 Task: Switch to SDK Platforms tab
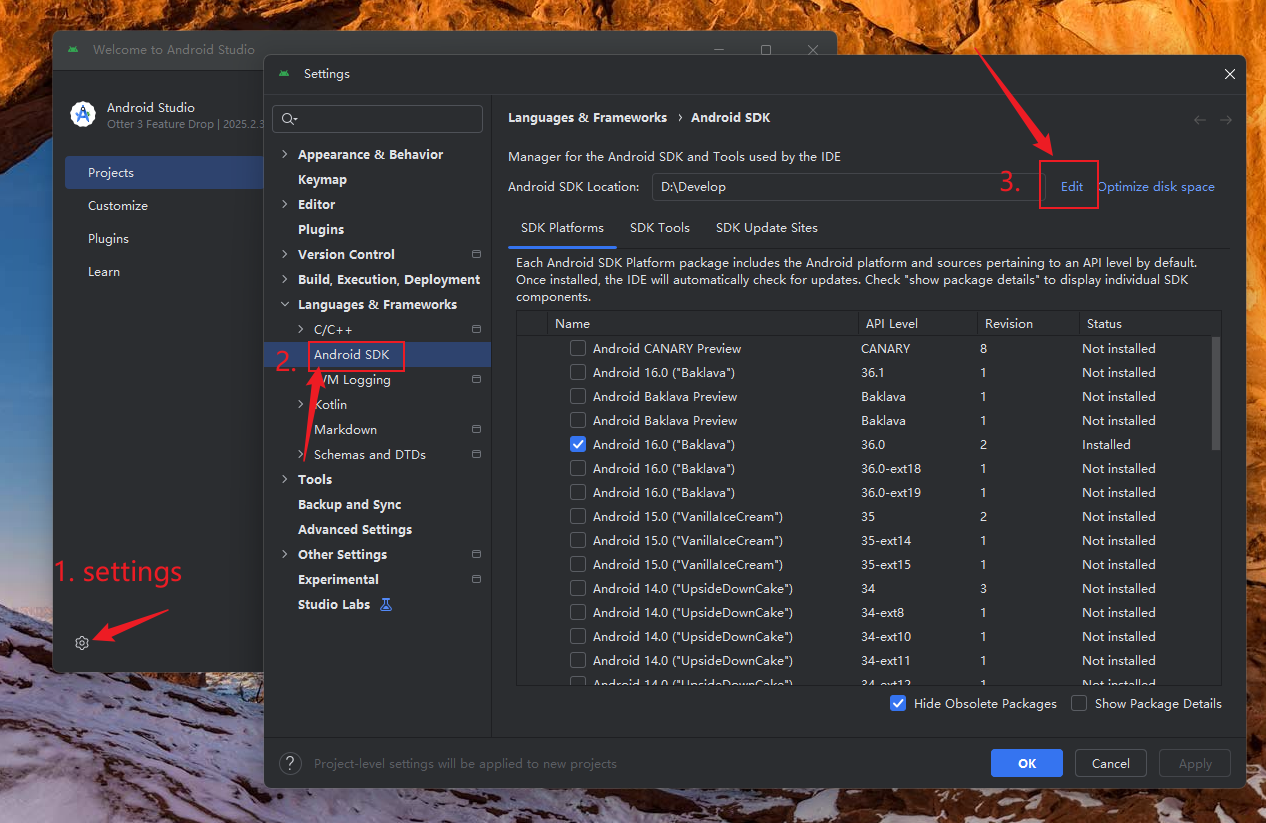tap(562, 228)
